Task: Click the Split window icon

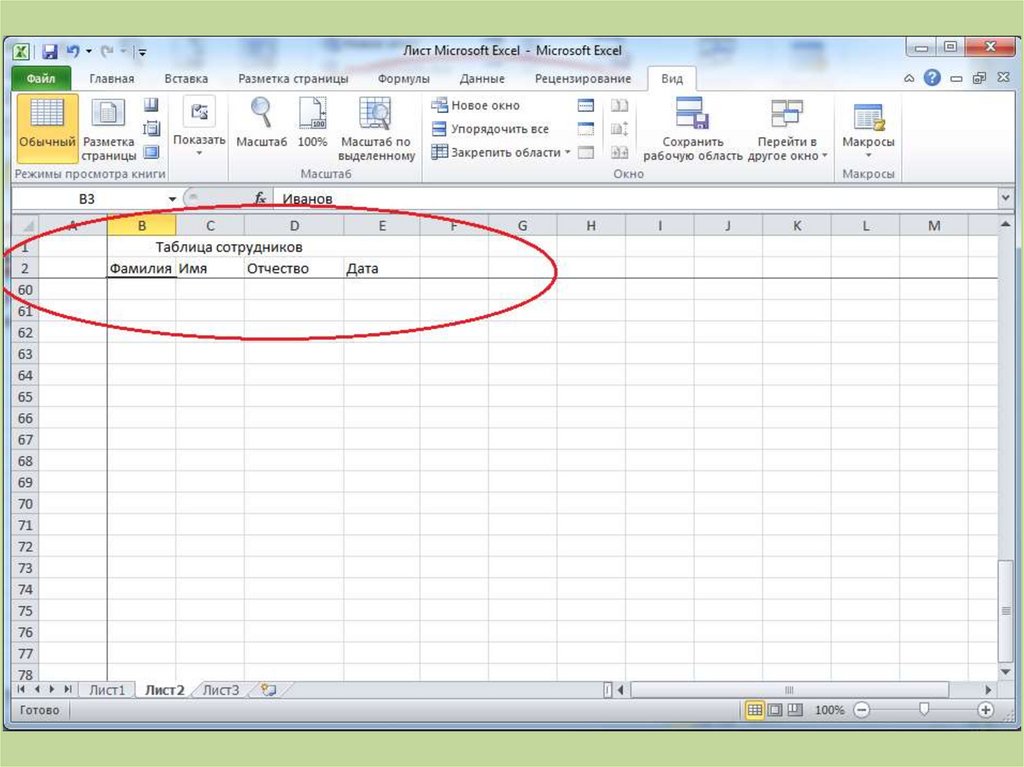Action: point(586,105)
